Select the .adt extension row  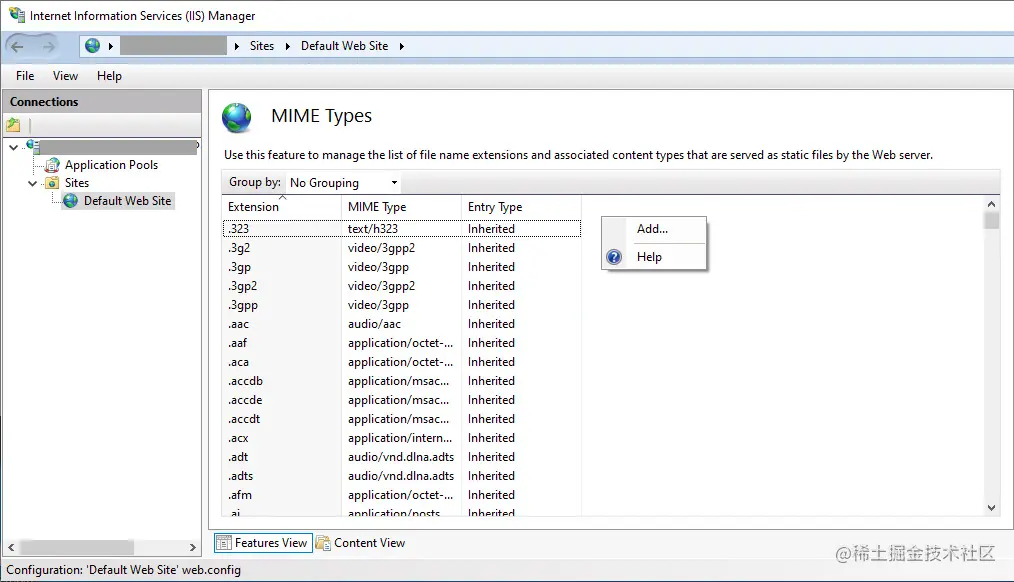(x=402, y=457)
